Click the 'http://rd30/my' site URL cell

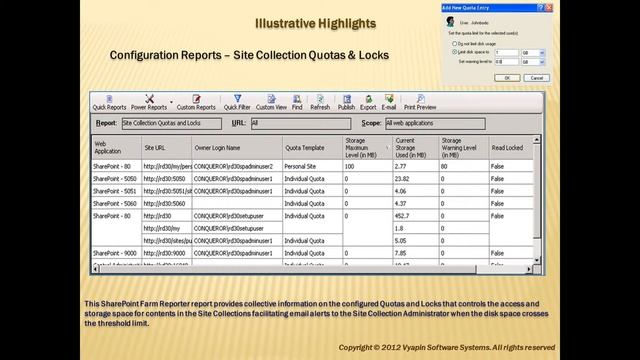[167, 228]
